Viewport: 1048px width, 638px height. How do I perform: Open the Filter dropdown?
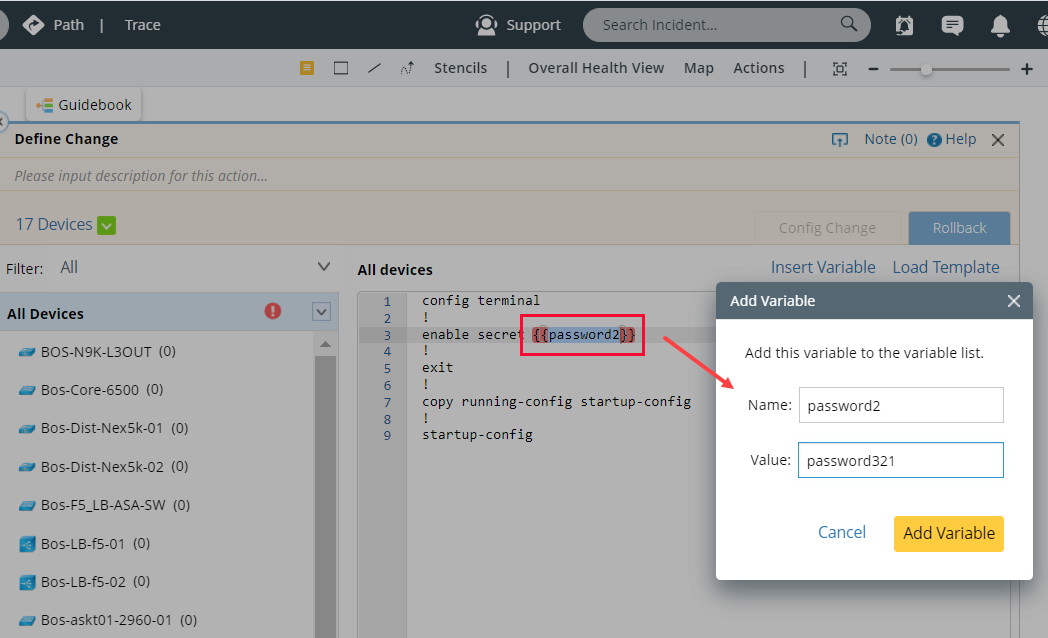[x=323, y=267]
